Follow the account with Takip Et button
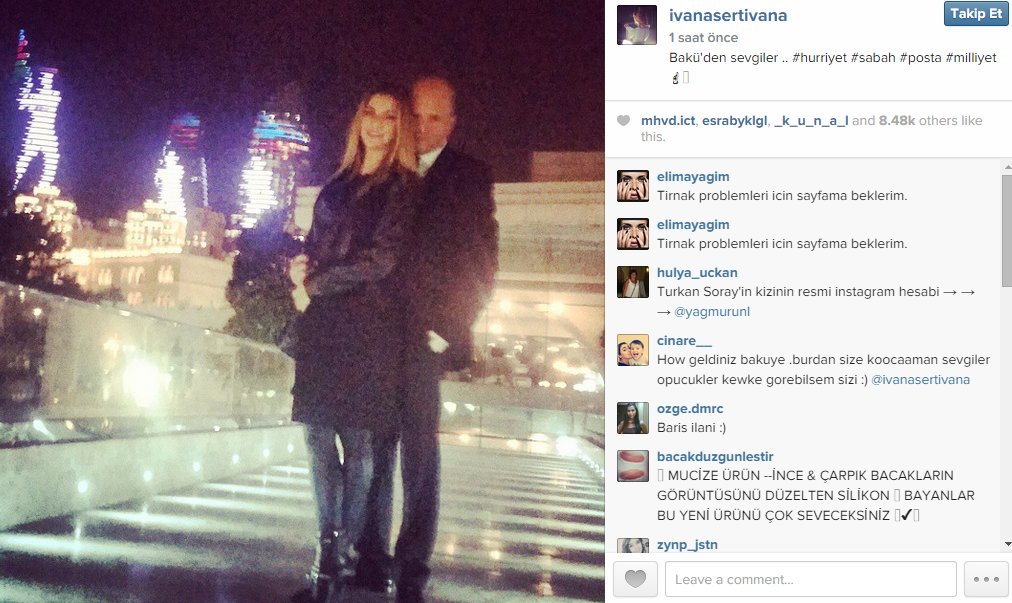The image size is (1012, 603). [975, 14]
